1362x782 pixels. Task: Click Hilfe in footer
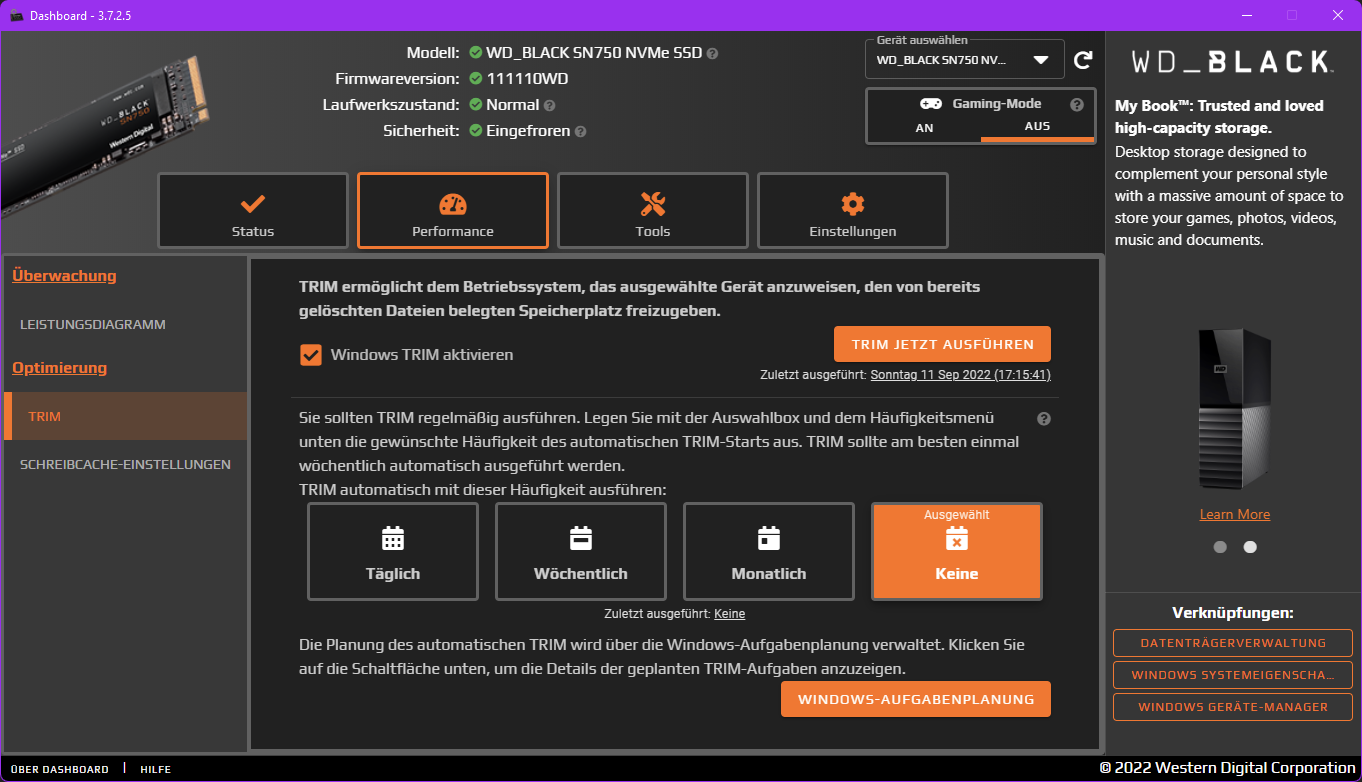(156, 769)
